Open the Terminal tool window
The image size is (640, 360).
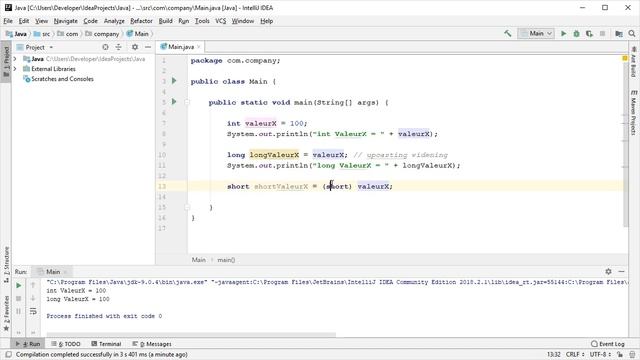click(x=106, y=344)
